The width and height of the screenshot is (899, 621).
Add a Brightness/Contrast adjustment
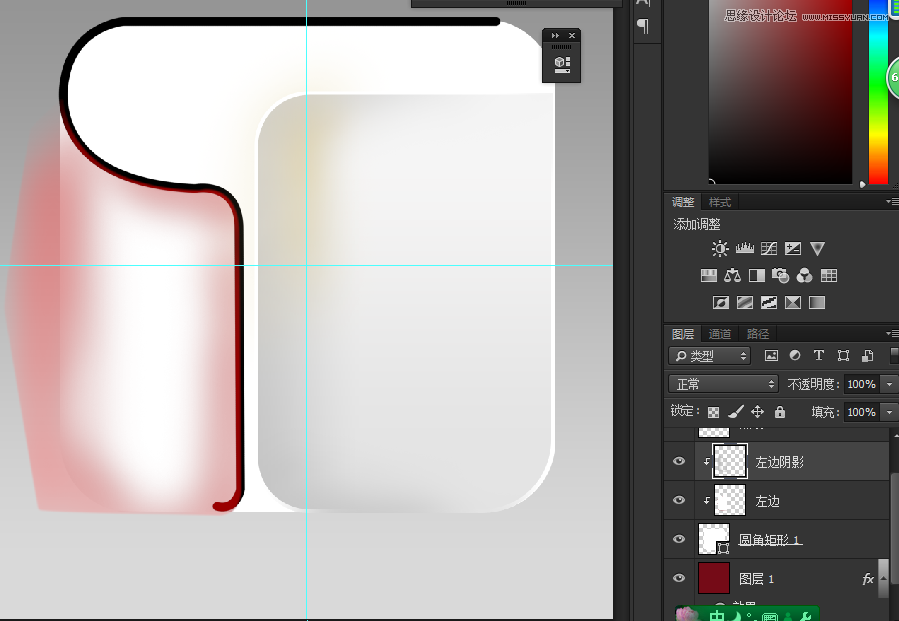click(x=720, y=248)
